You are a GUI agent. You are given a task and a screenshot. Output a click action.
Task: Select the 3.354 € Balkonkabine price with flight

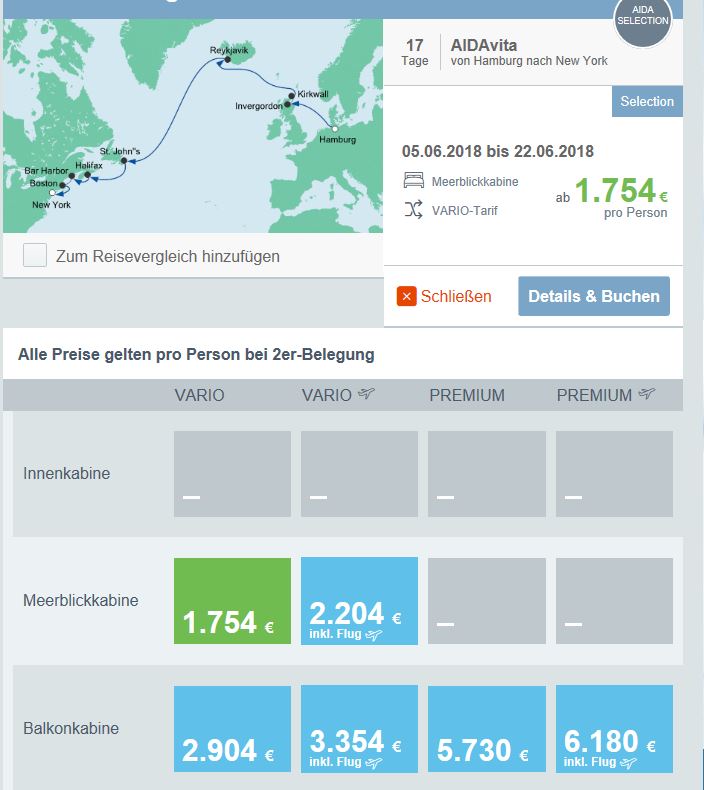[359, 728]
